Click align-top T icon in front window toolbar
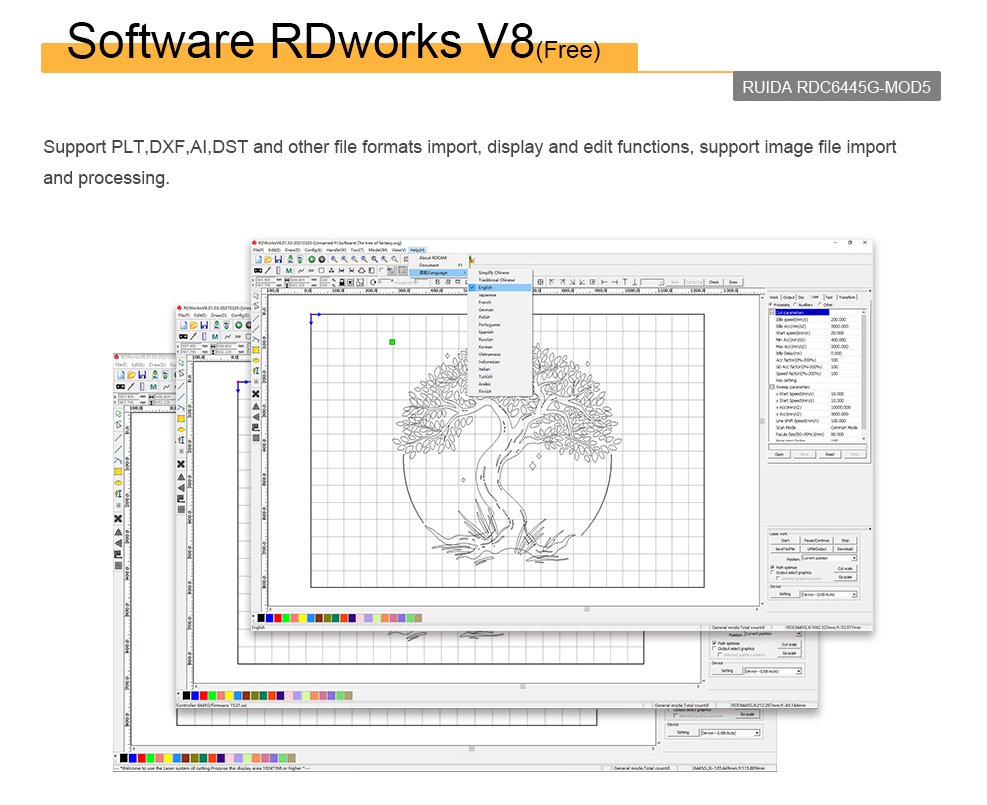Viewport: 987px width, 805px height. tap(625, 282)
